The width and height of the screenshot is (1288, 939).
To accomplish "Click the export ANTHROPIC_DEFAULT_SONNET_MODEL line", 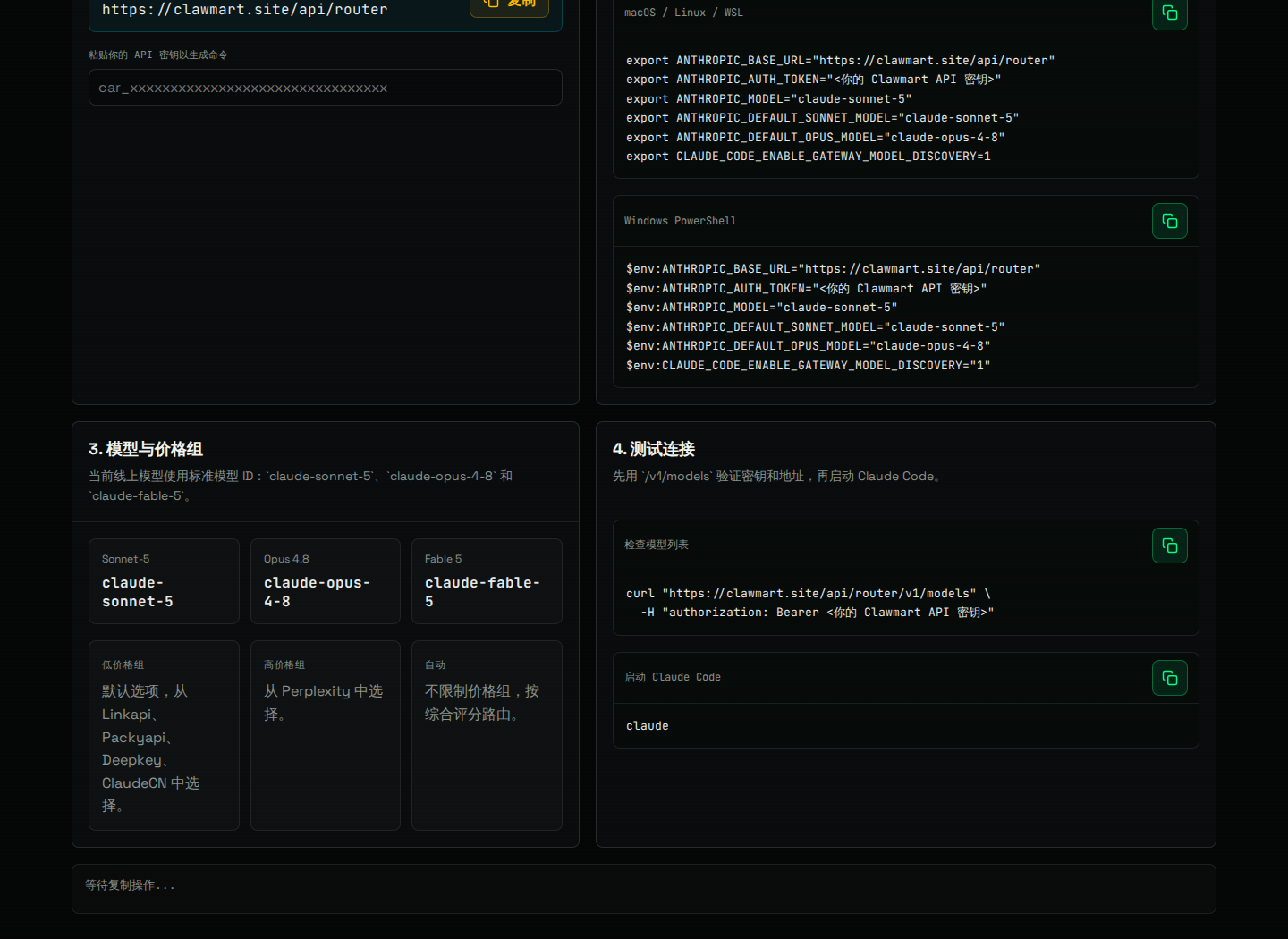I will tap(823, 118).
